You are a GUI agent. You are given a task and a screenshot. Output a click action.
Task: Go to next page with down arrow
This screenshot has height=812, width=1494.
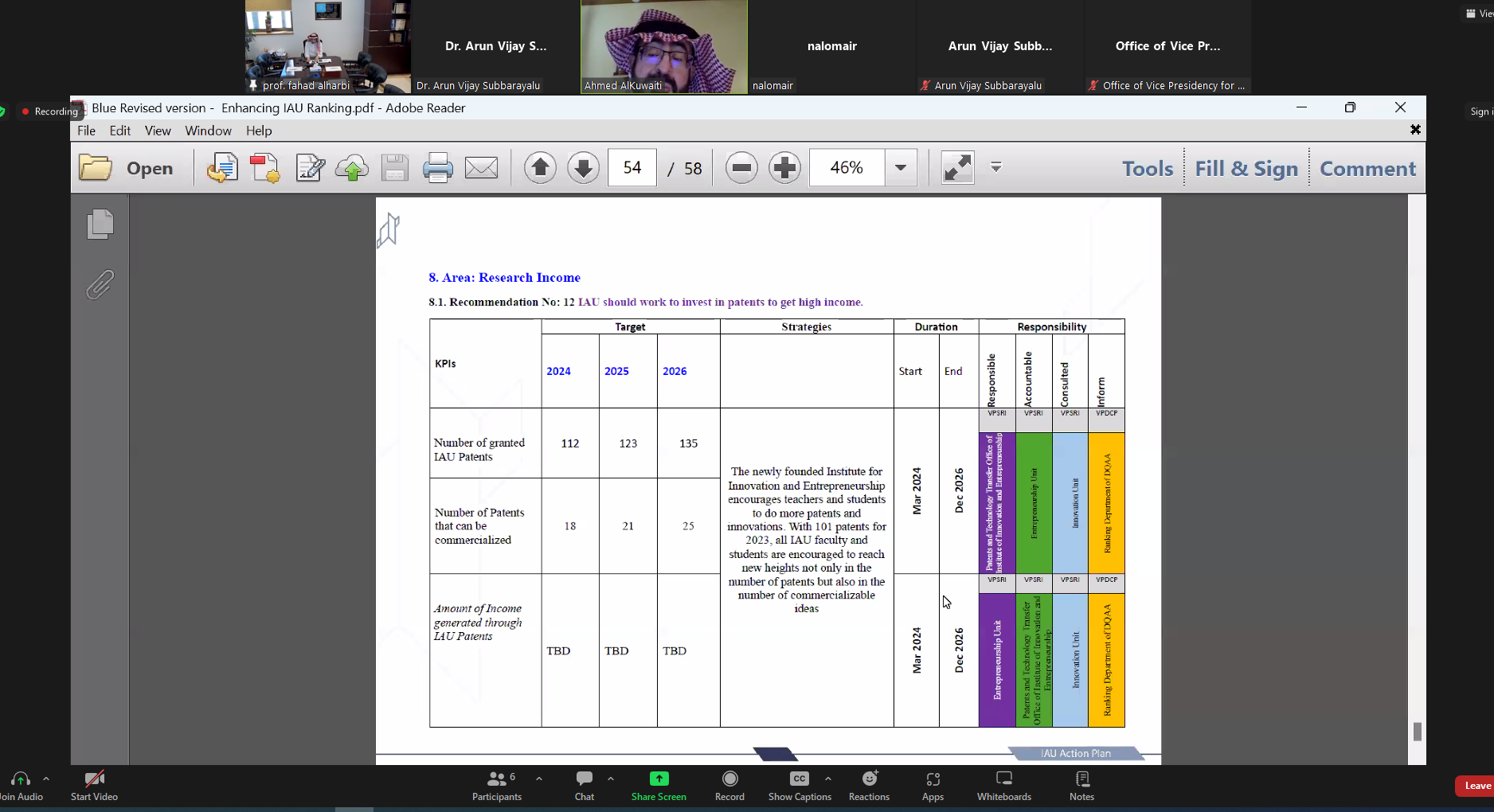click(x=583, y=168)
